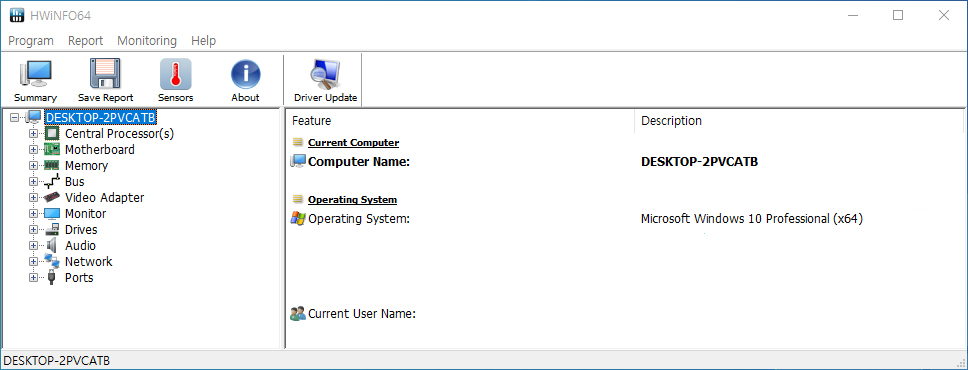The width and height of the screenshot is (968, 370).
Task: Click the DESKTOP-2PVCATB computer icon in tree
Action: tap(33, 117)
